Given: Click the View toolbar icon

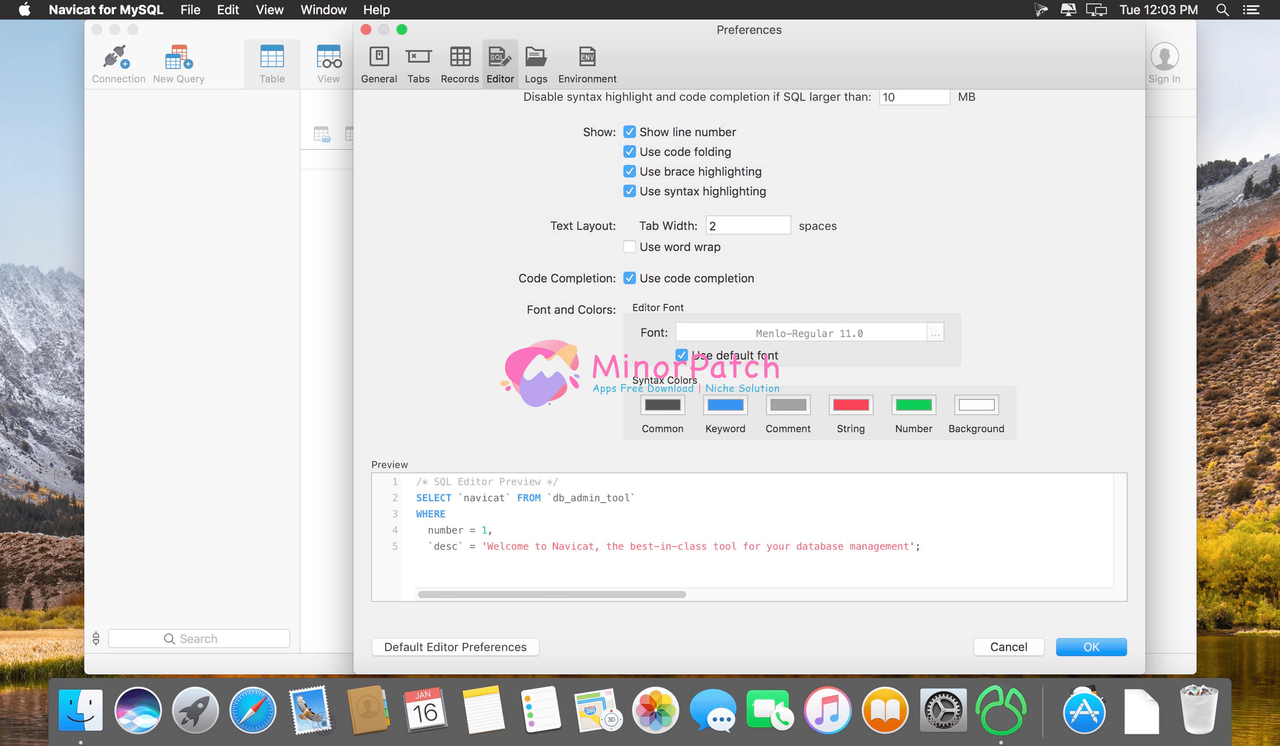Looking at the screenshot, I should click(329, 64).
